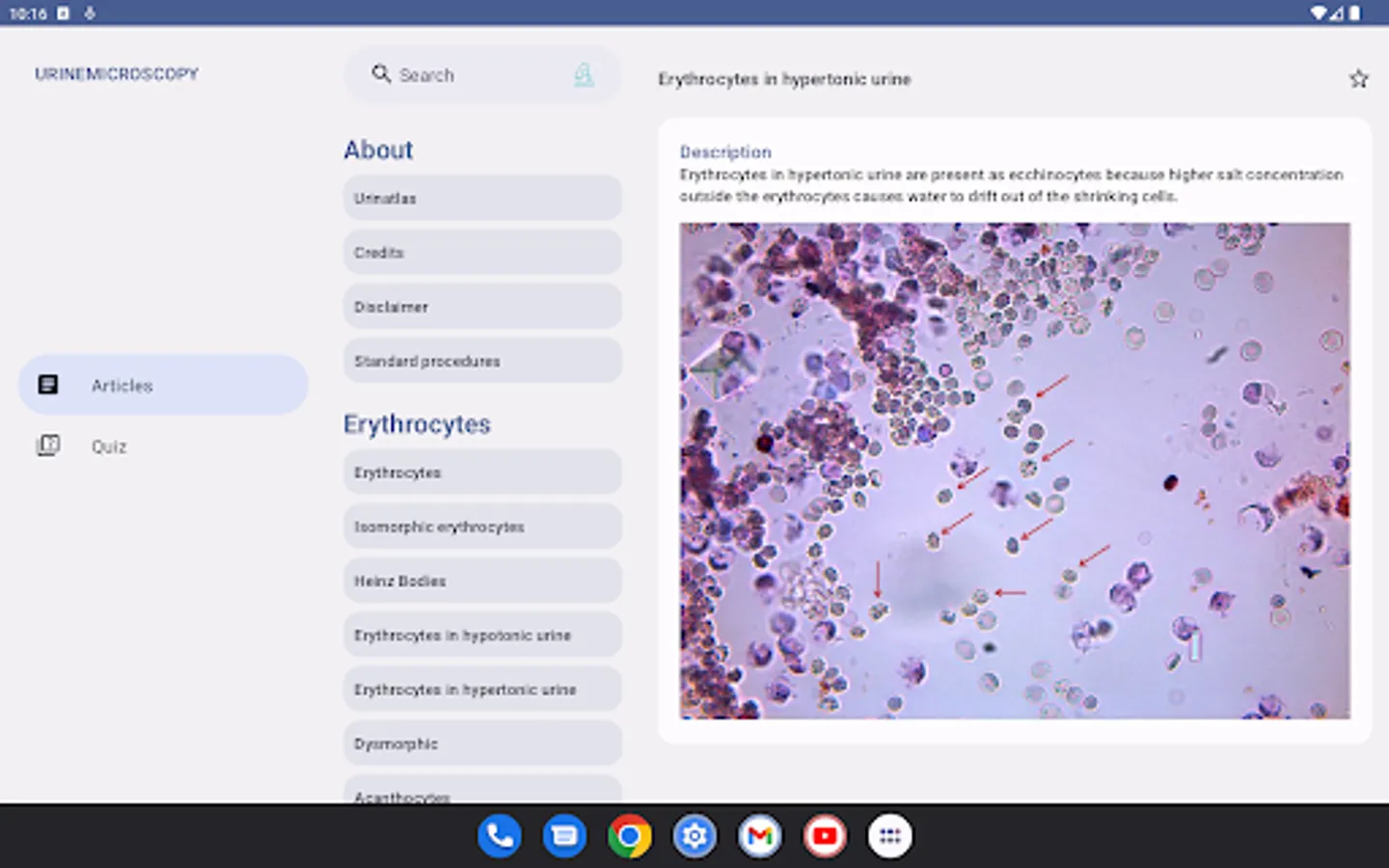Open Settings from the taskbar
Image resolution: width=1389 pixels, height=868 pixels.
(694, 836)
